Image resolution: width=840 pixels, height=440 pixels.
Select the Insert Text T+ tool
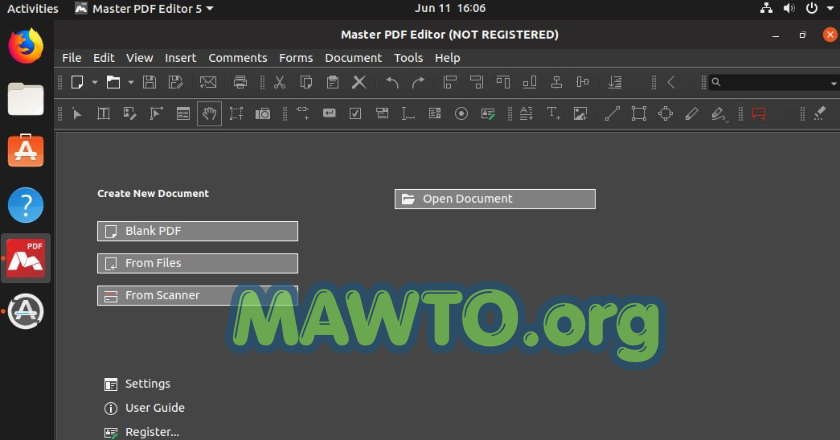[x=553, y=114]
